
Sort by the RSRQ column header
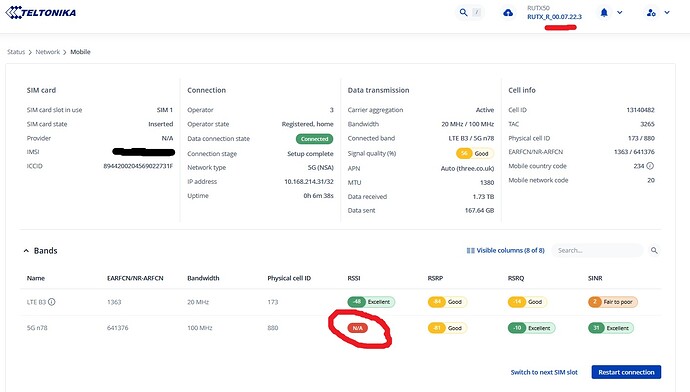pos(516,278)
